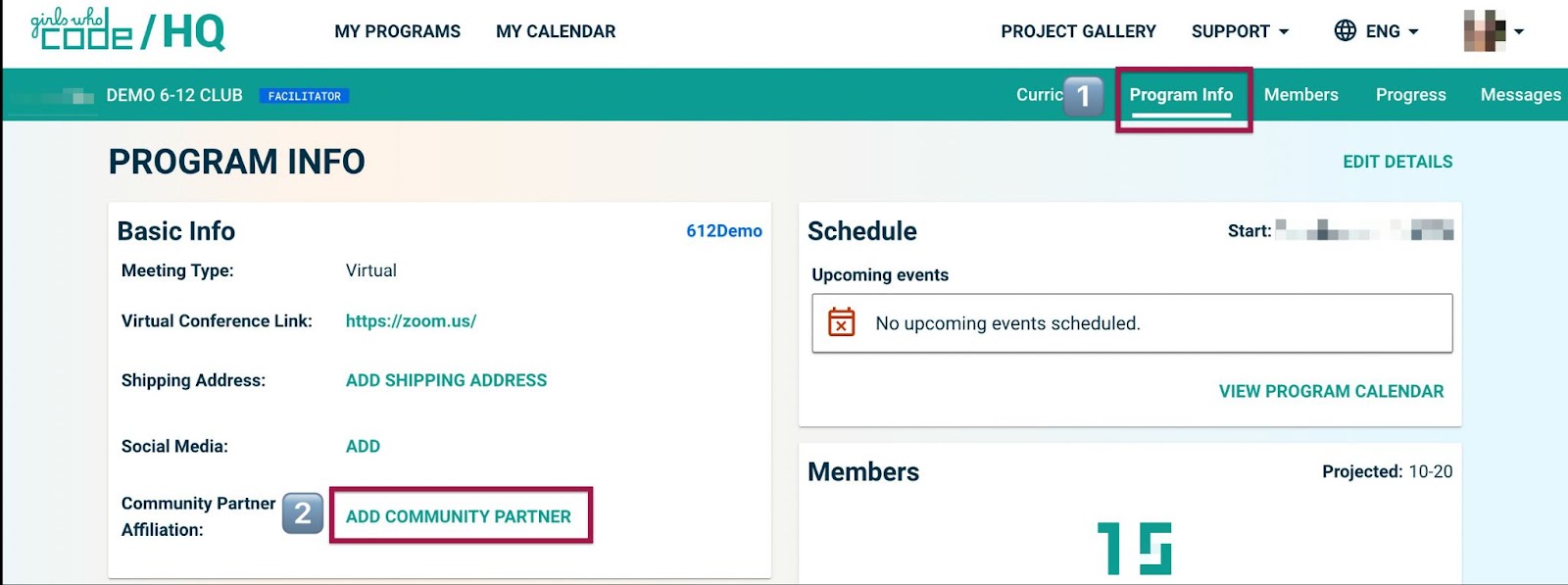The height and width of the screenshot is (585, 1568).
Task: Switch to the Program Info tab
Action: 1181,95
